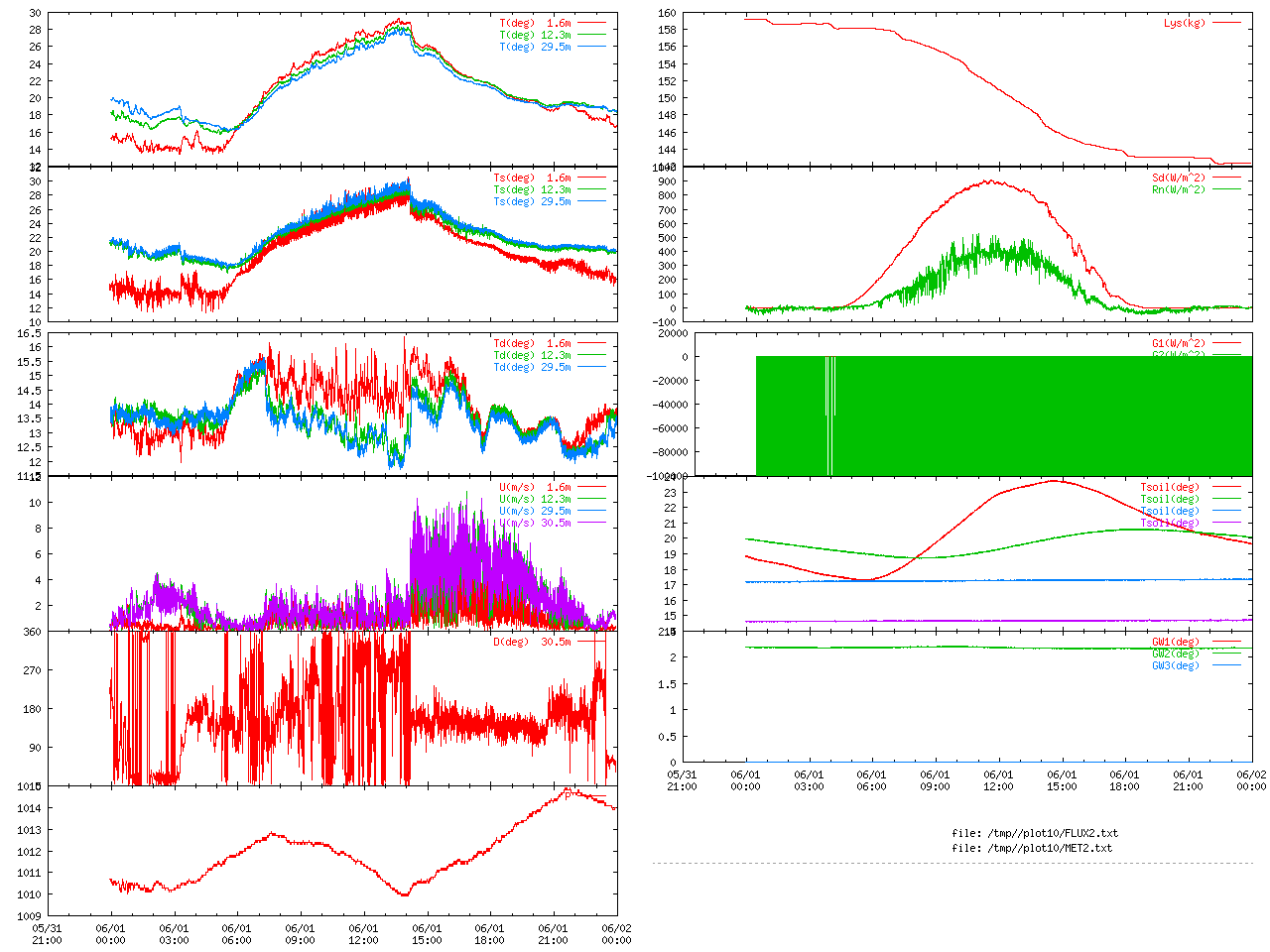
Task: Click the GW1(deg) legend label
Action: [1176, 643]
